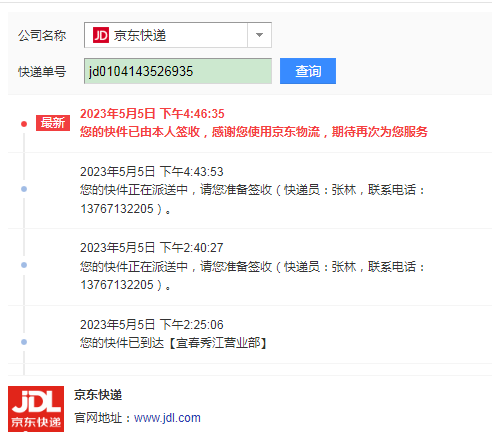Open the company name dropdown arrow
492x432 pixels.
point(259,35)
